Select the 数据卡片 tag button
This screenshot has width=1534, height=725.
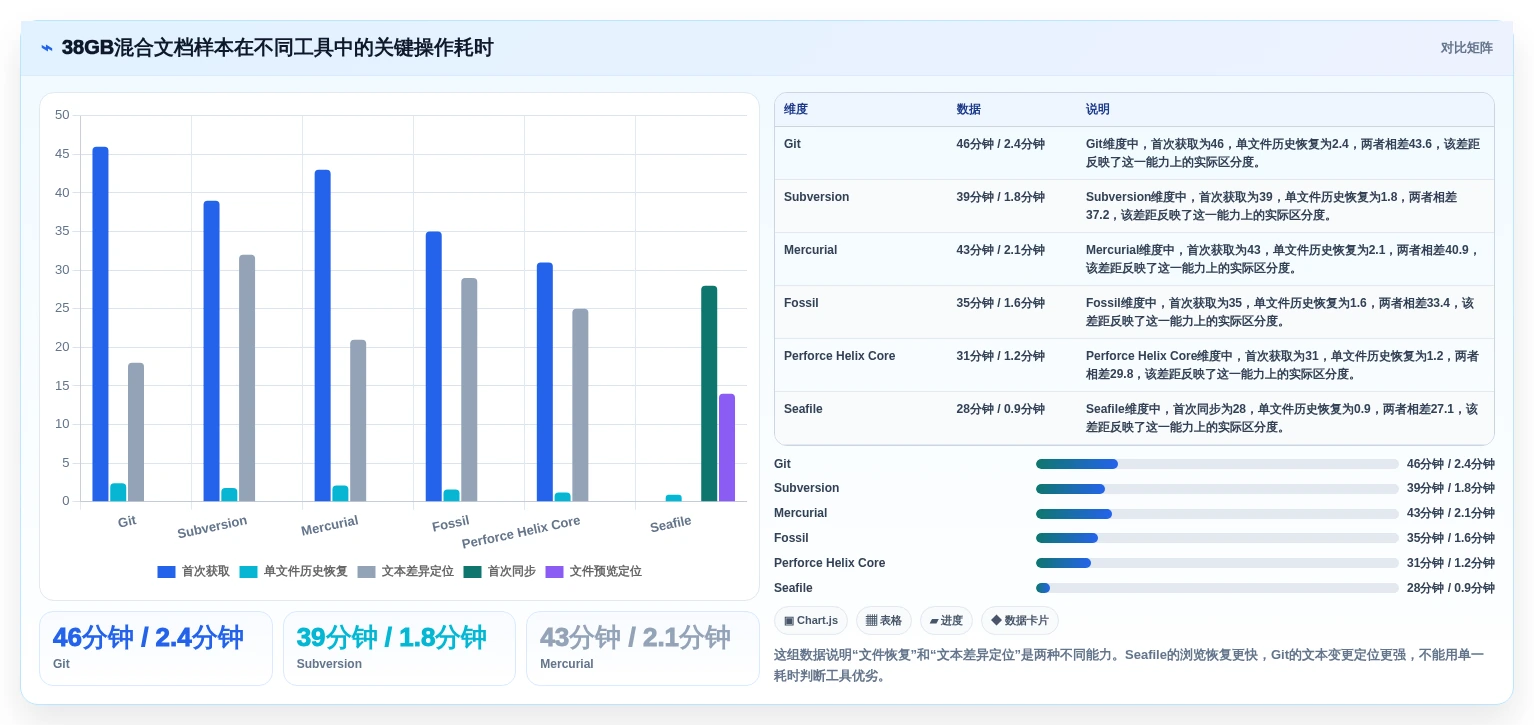tap(1020, 621)
